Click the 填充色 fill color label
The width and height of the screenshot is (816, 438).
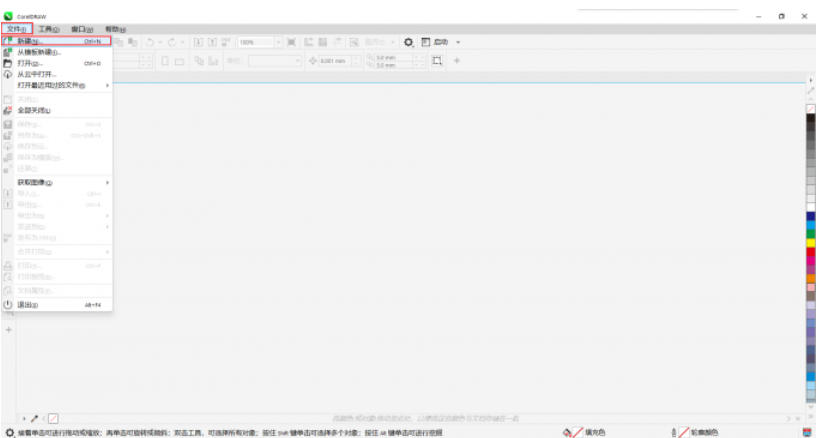coord(595,432)
